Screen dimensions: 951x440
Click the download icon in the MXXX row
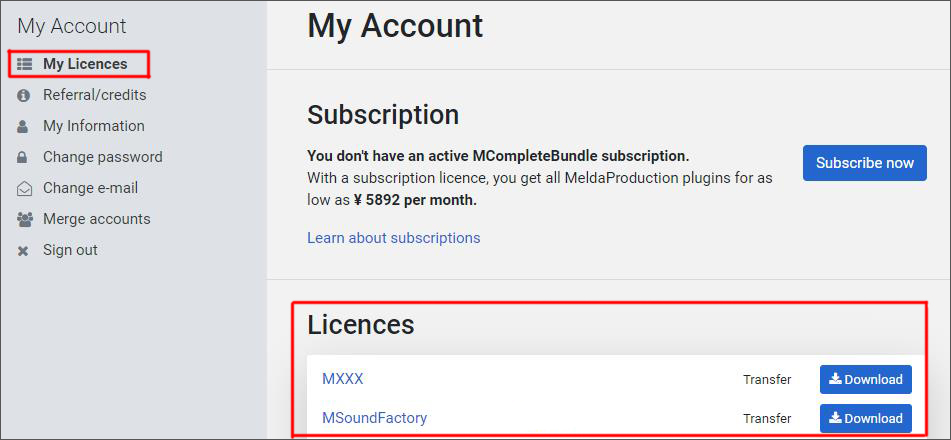point(836,379)
